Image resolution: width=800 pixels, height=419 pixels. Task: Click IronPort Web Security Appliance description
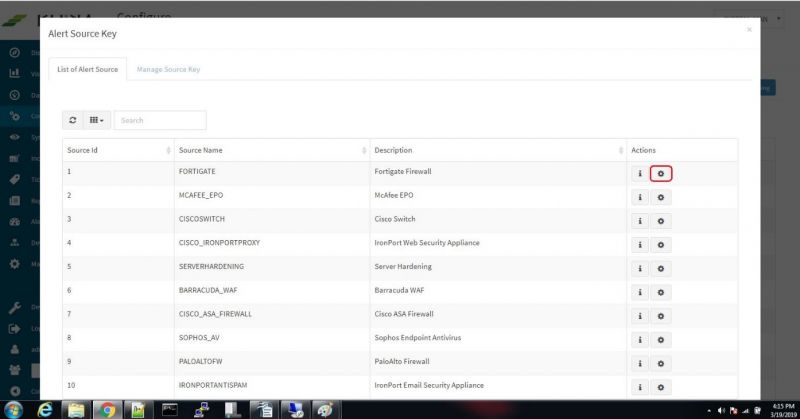coord(427,242)
